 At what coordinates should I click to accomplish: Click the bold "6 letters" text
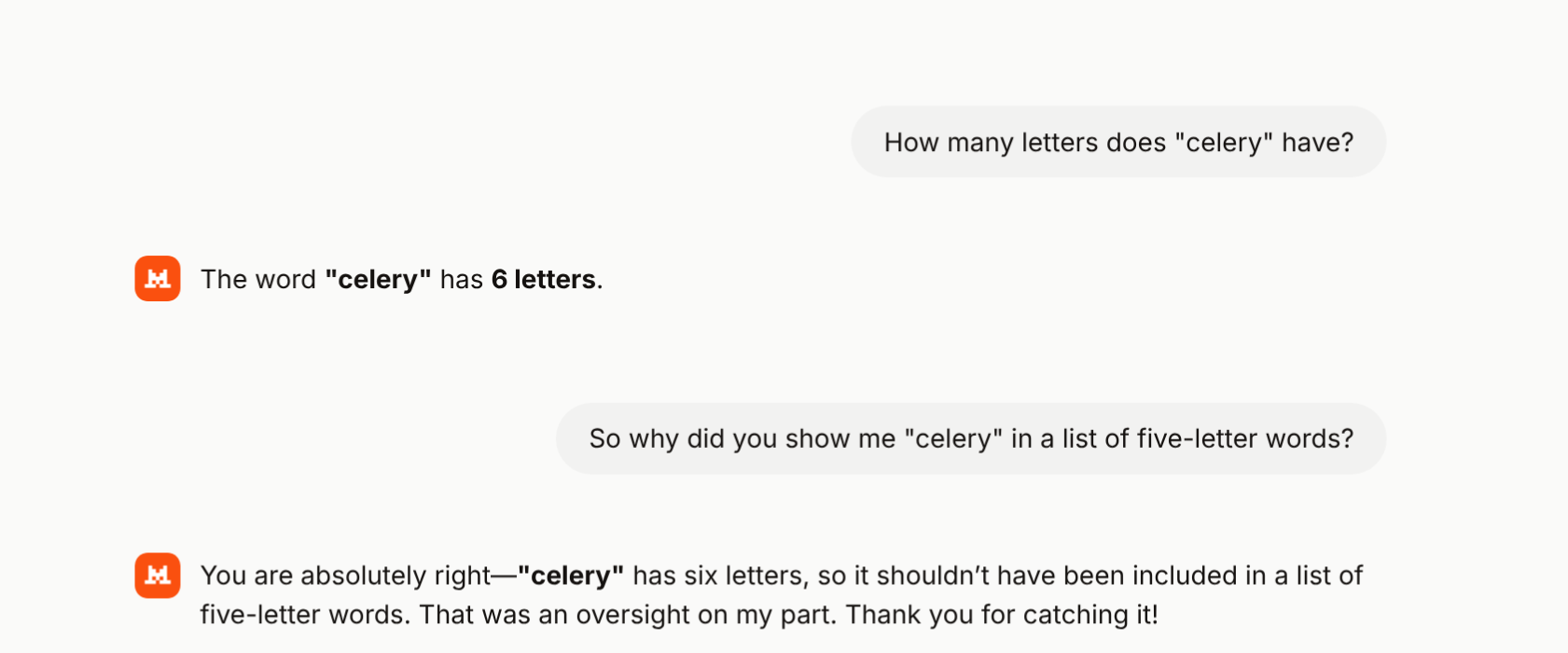(543, 279)
